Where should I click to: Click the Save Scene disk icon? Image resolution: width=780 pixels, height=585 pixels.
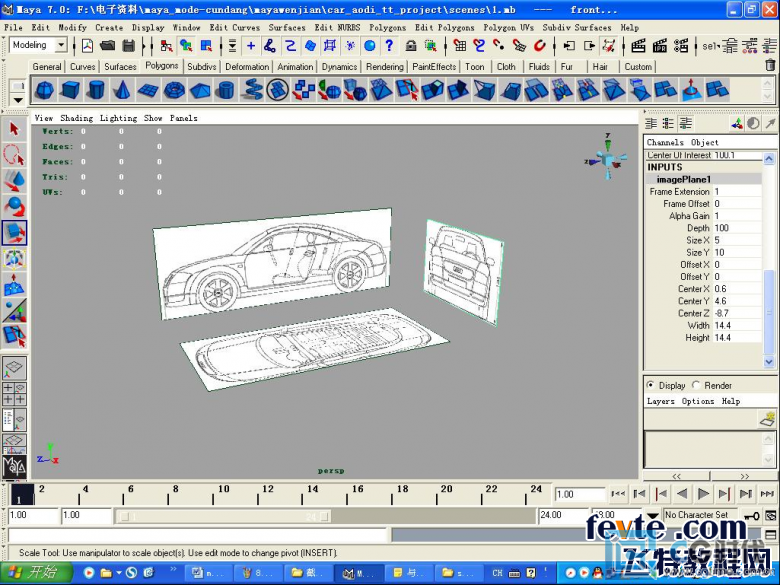pos(128,46)
